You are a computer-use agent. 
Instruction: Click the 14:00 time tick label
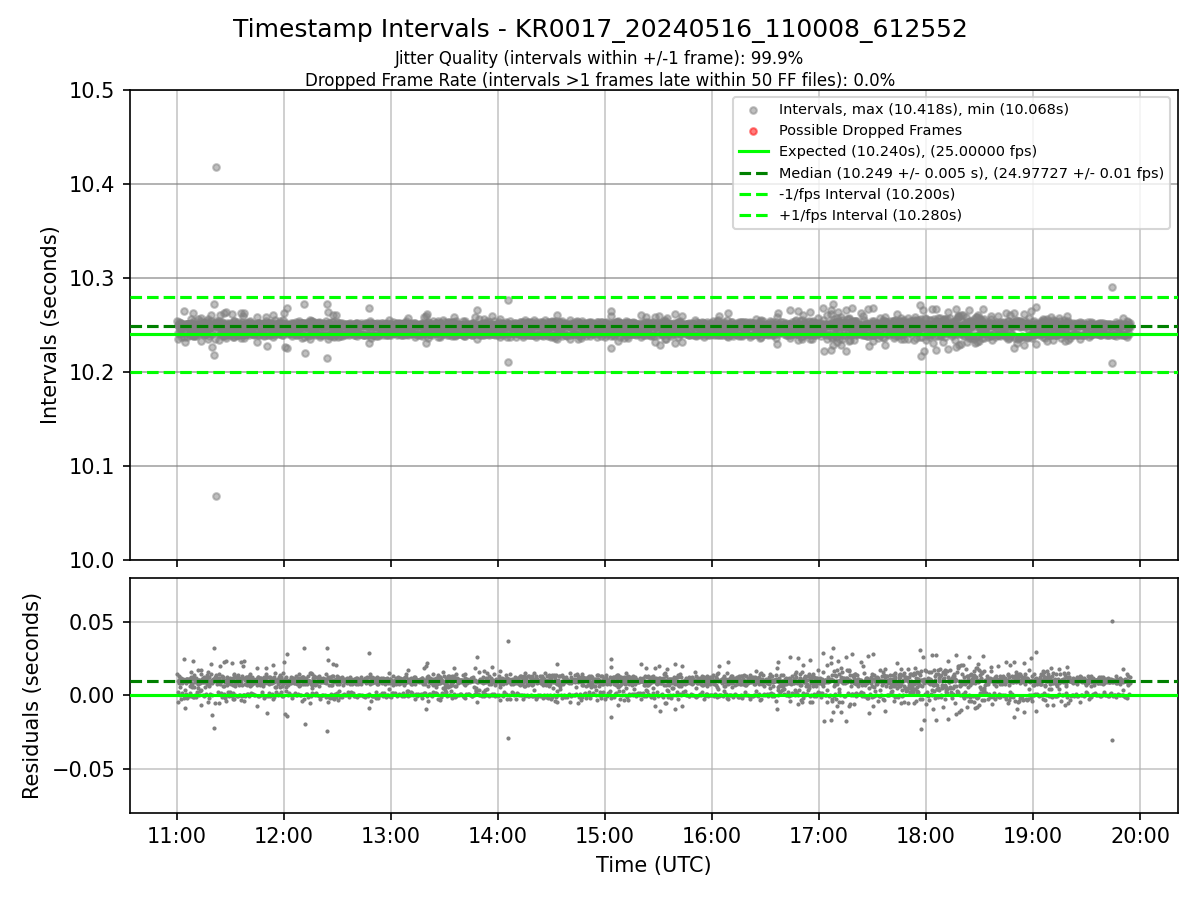coord(498,835)
